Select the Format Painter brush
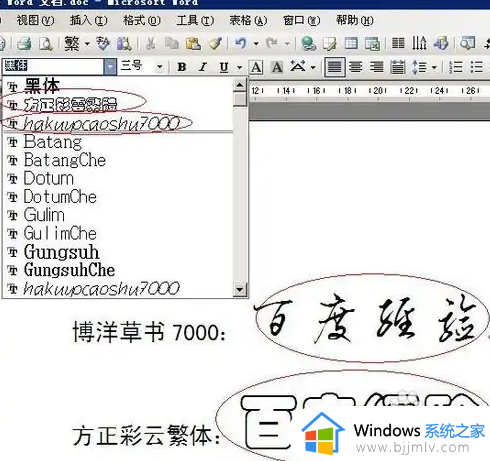The width and height of the screenshot is (490, 461). coord(215,44)
